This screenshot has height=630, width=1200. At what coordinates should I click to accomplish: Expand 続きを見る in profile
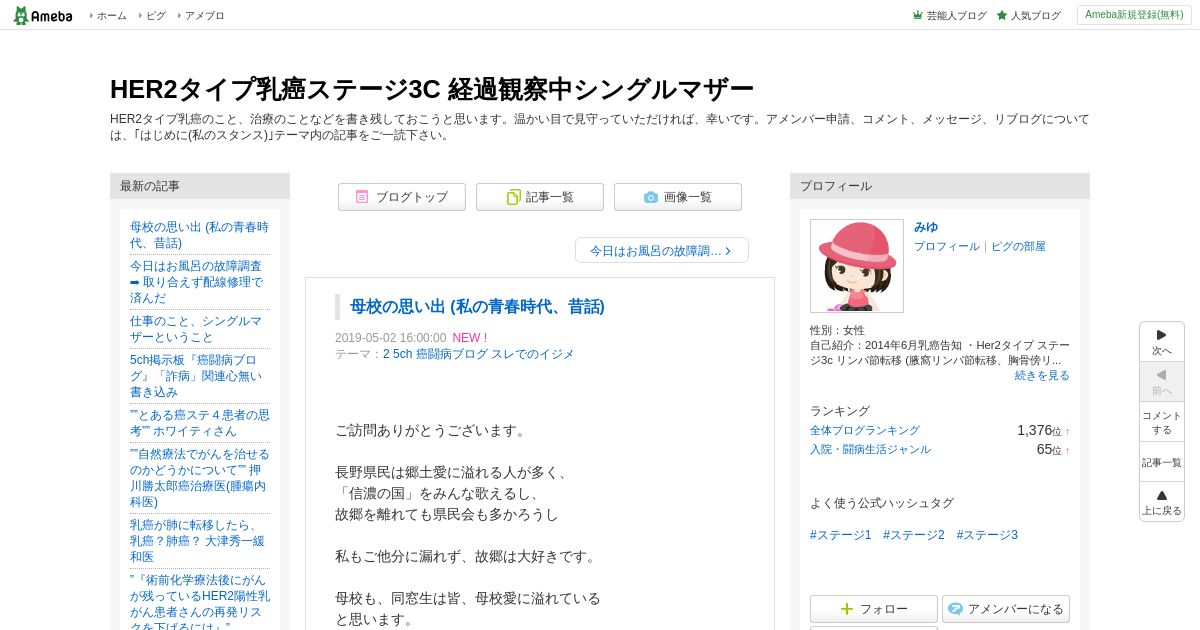(1042, 375)
